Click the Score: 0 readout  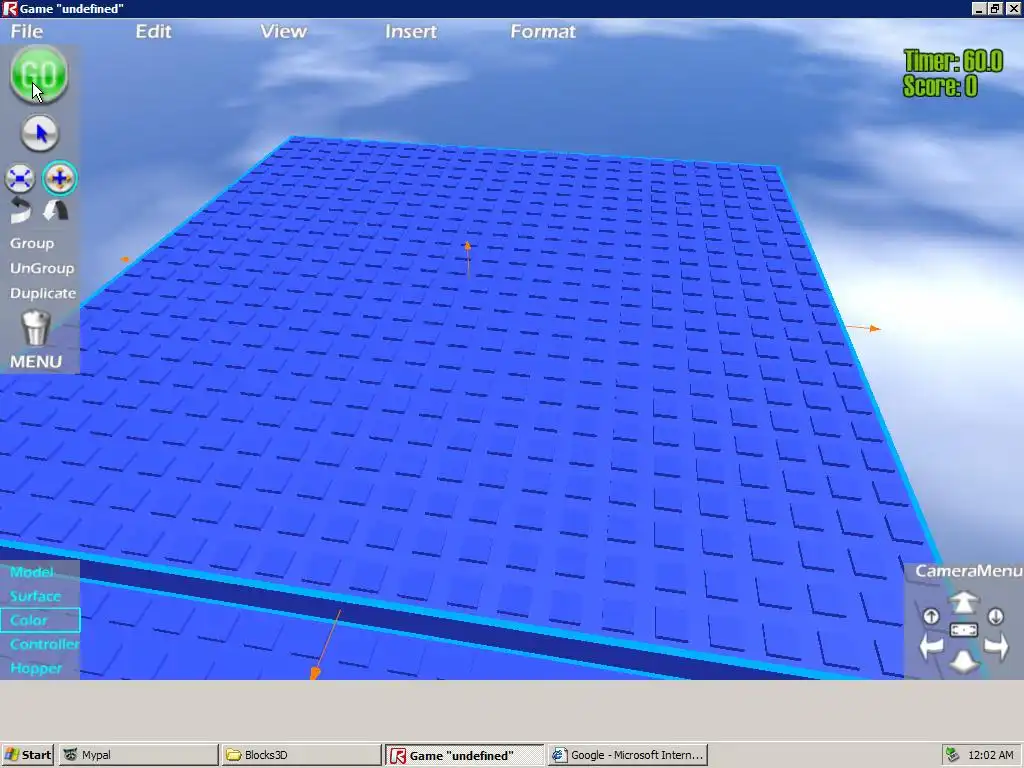[x=940, y=86]
